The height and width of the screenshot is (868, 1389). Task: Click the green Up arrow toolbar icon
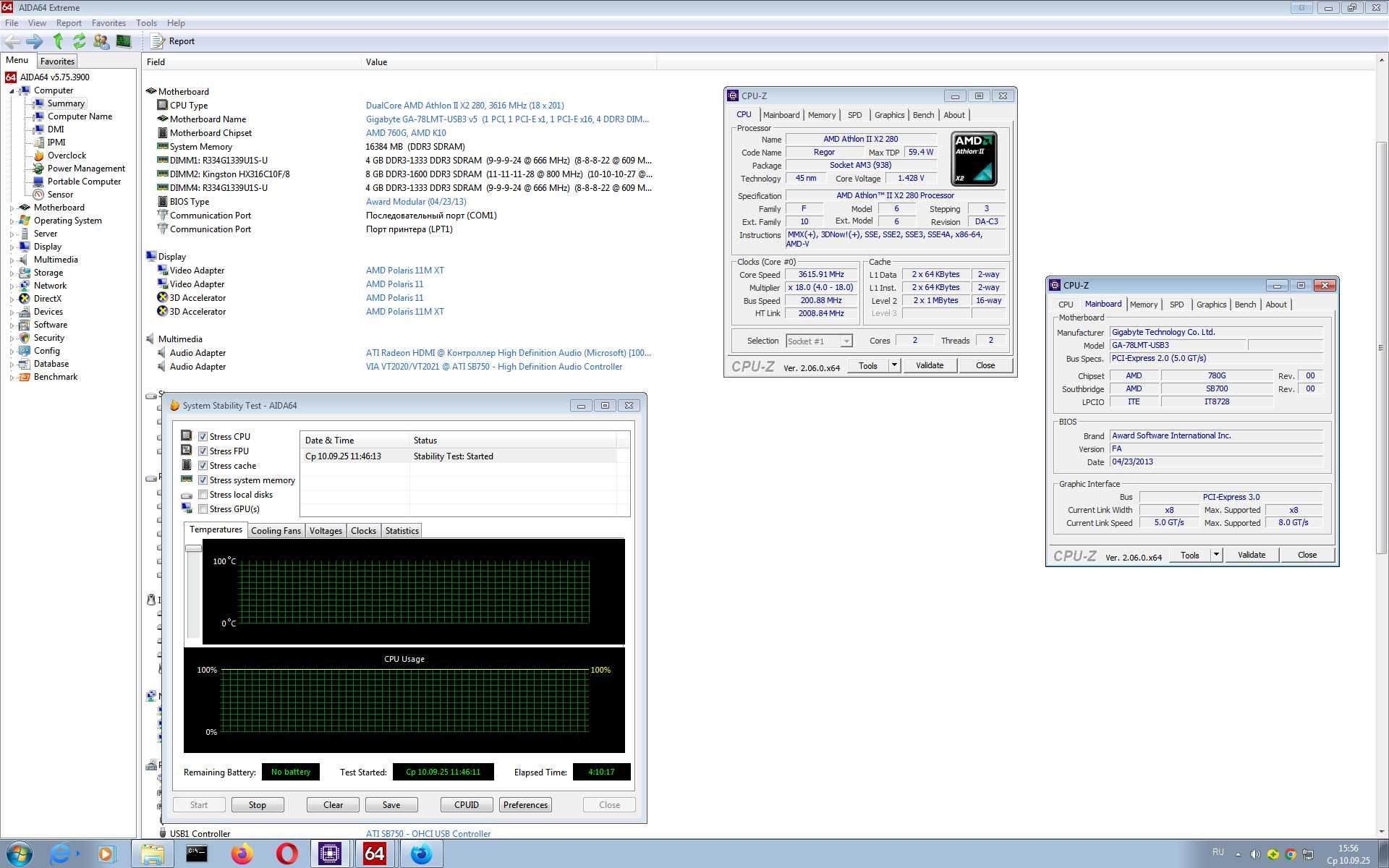click(x=58, y=41)
